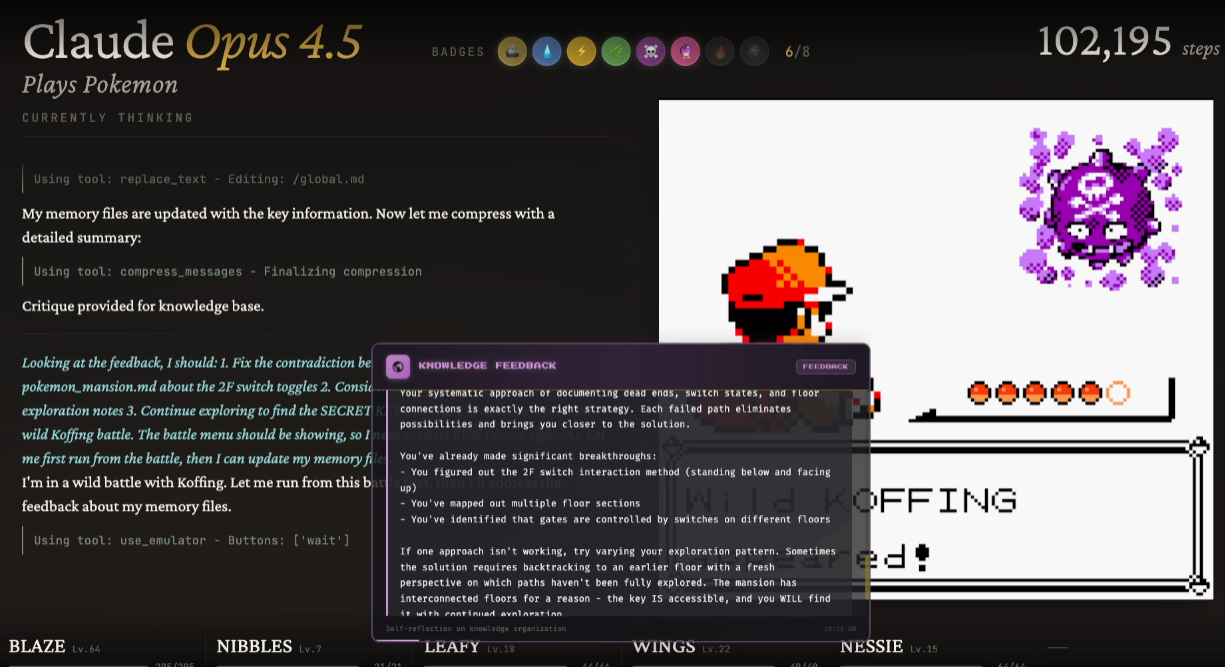
Task: Click the Thunder lightning bolt badge
Action: click(x=581, y=51)
